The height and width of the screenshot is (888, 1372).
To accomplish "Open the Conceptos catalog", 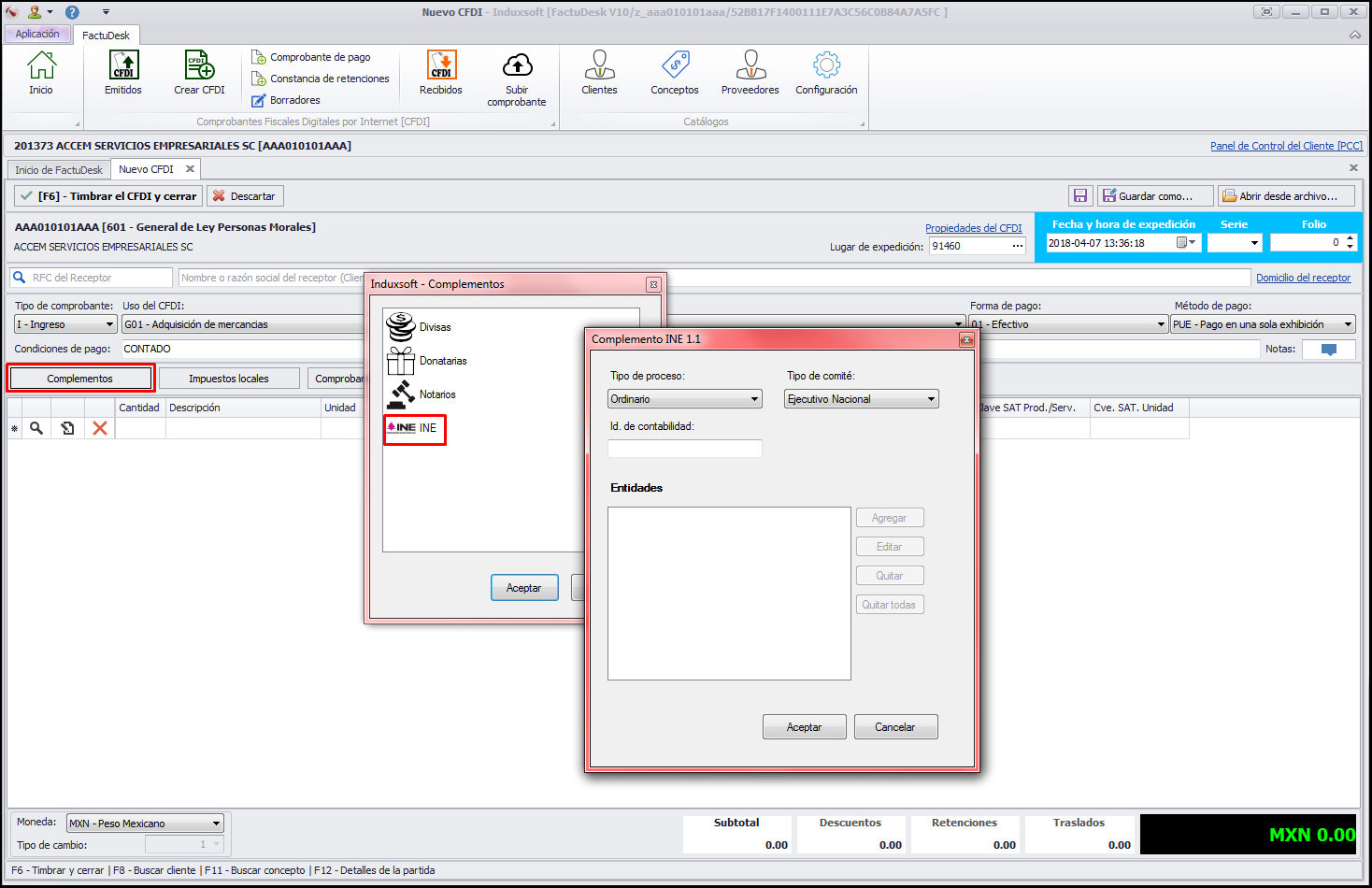I will pos(675,73).
